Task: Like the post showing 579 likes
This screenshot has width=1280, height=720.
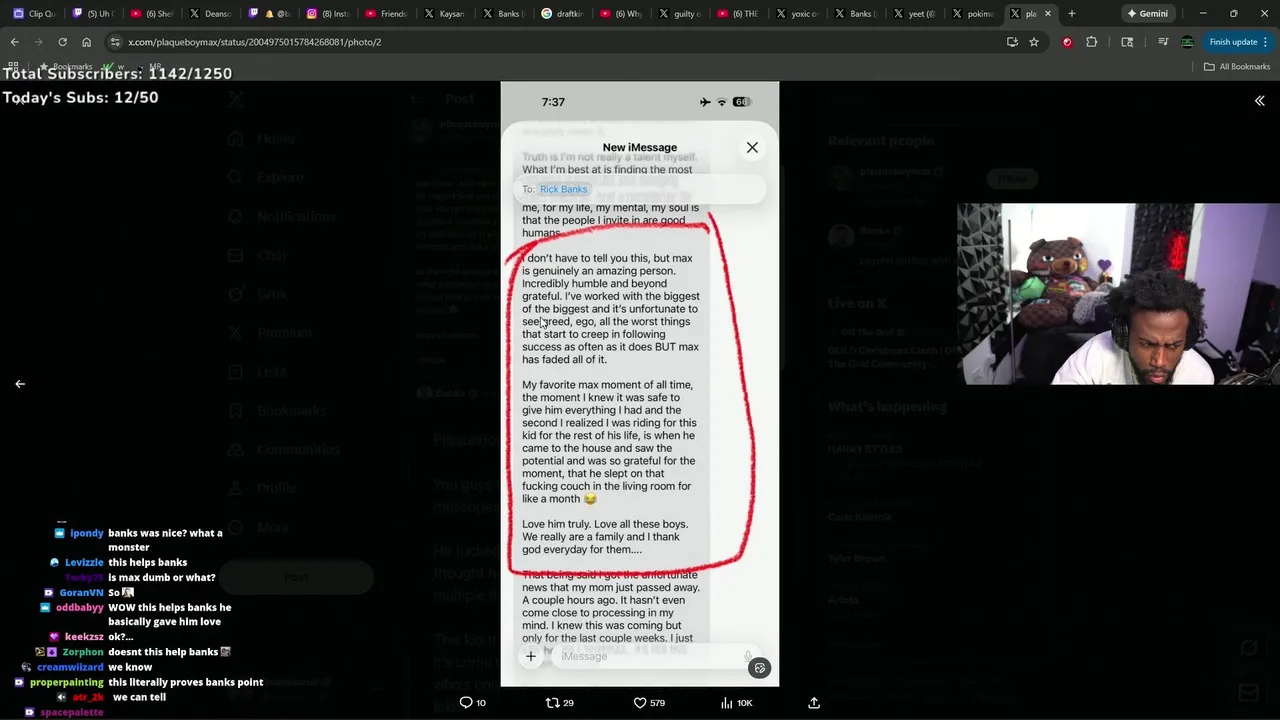Action: click(649, 703)
